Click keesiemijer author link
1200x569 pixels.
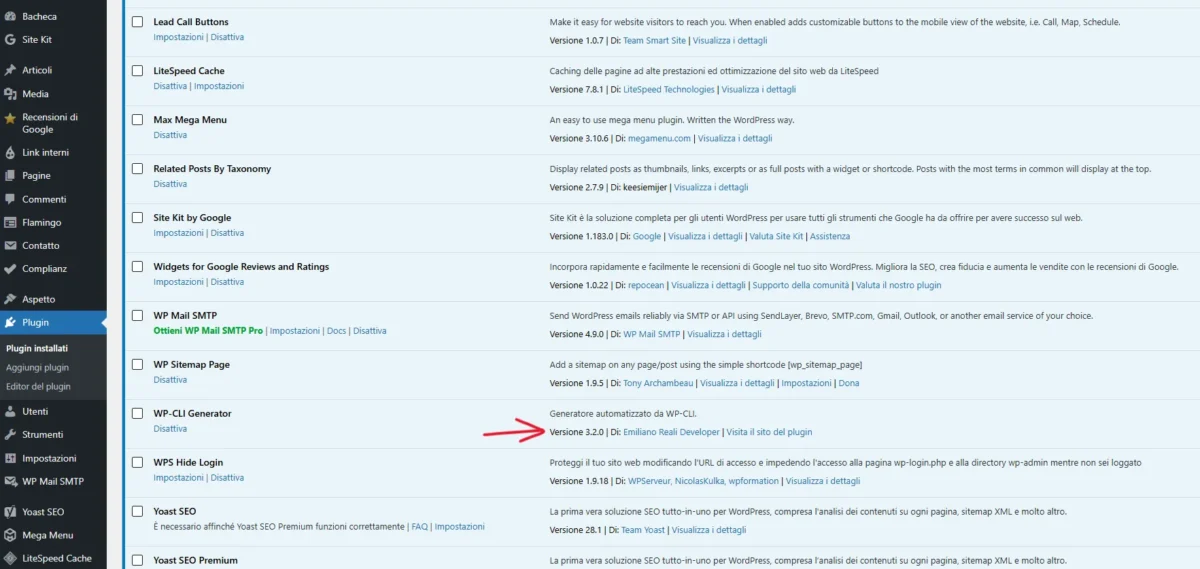click(645, 187)
